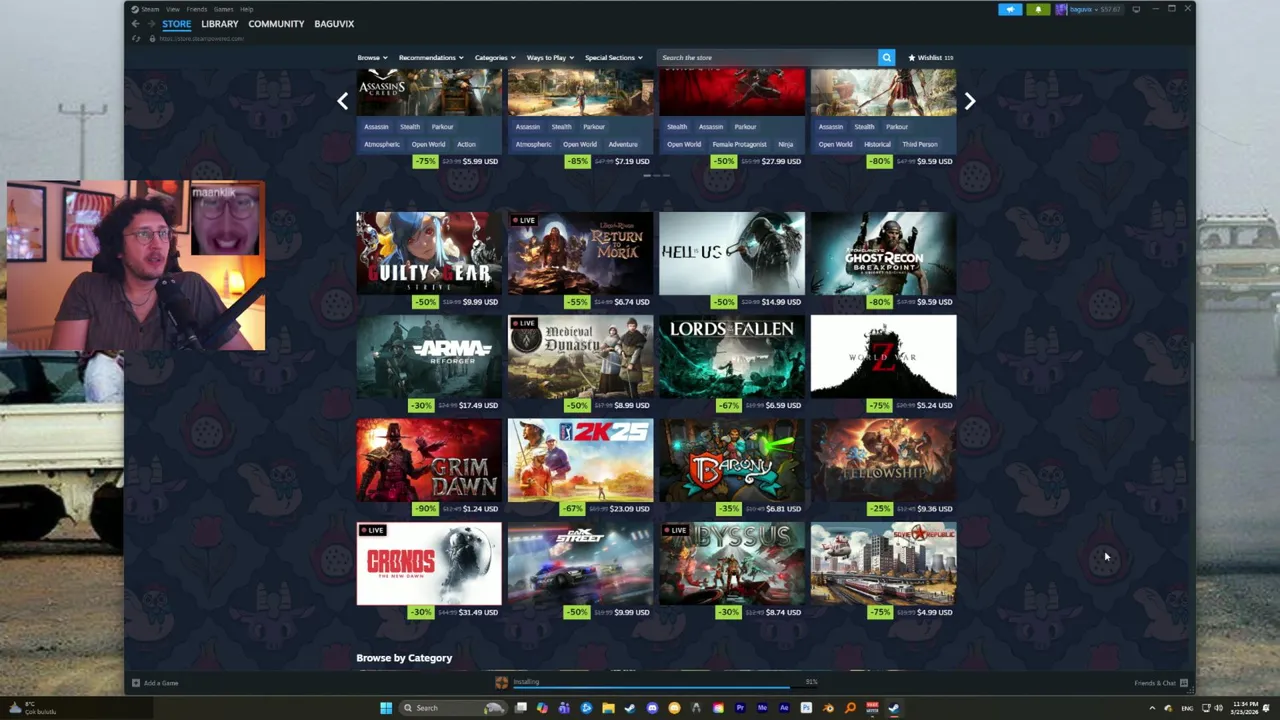Open Media Encoder from the taskbar
Screen dimensions: 1280x720
762,708
